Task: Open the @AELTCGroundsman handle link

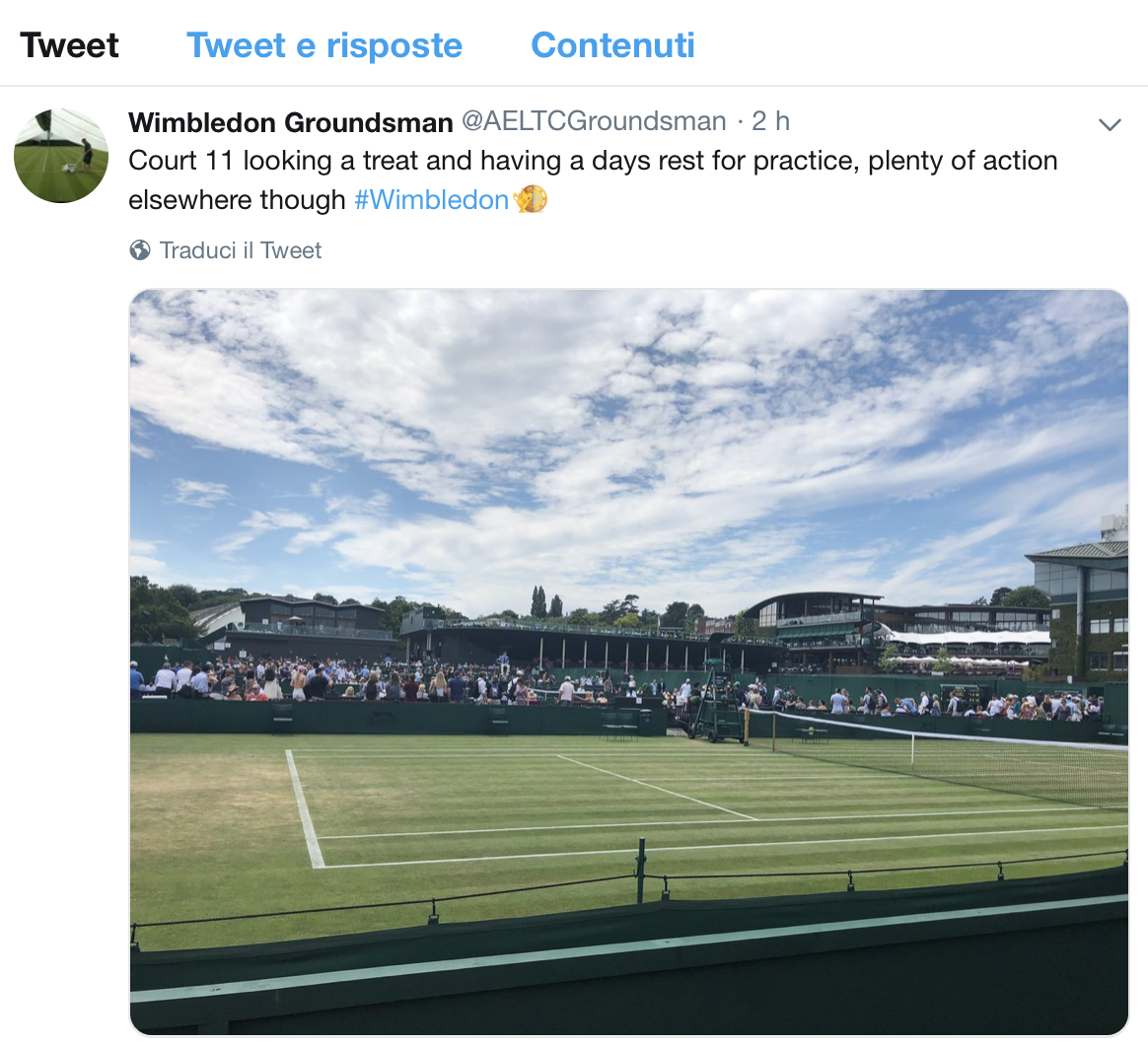Action: pos(594,121)
